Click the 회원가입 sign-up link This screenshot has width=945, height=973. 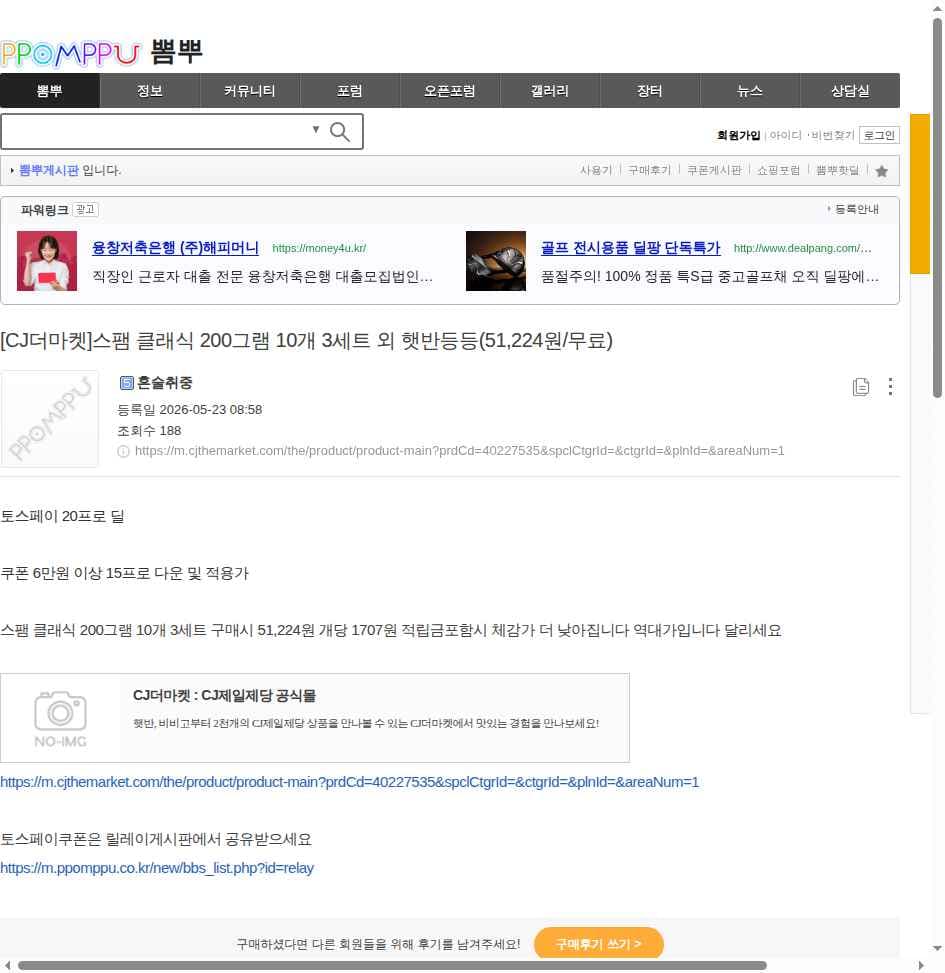(738, 135)
